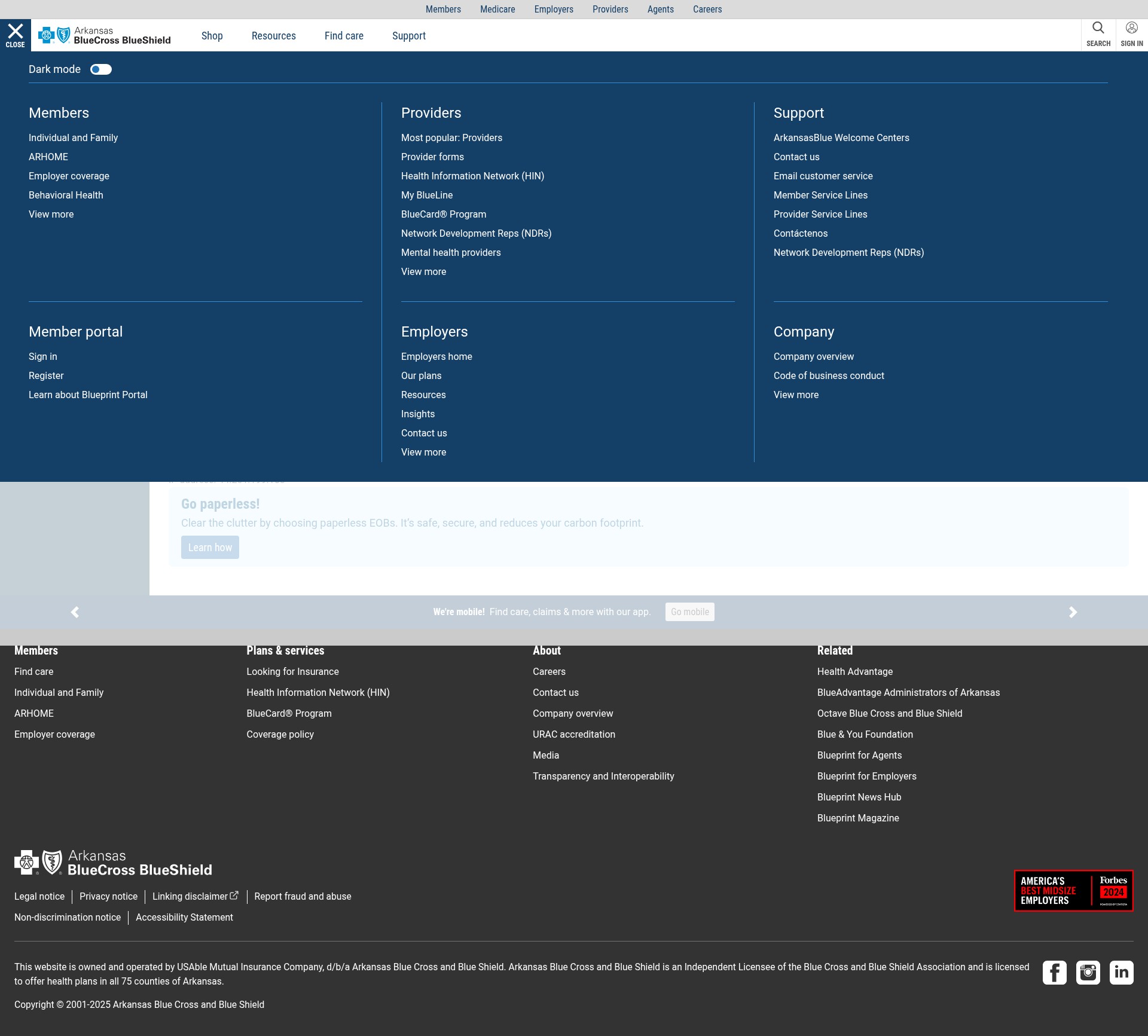Open Mental health providers link
The height and width of the screenshot is (1036, 1148).
coord(451,253)
